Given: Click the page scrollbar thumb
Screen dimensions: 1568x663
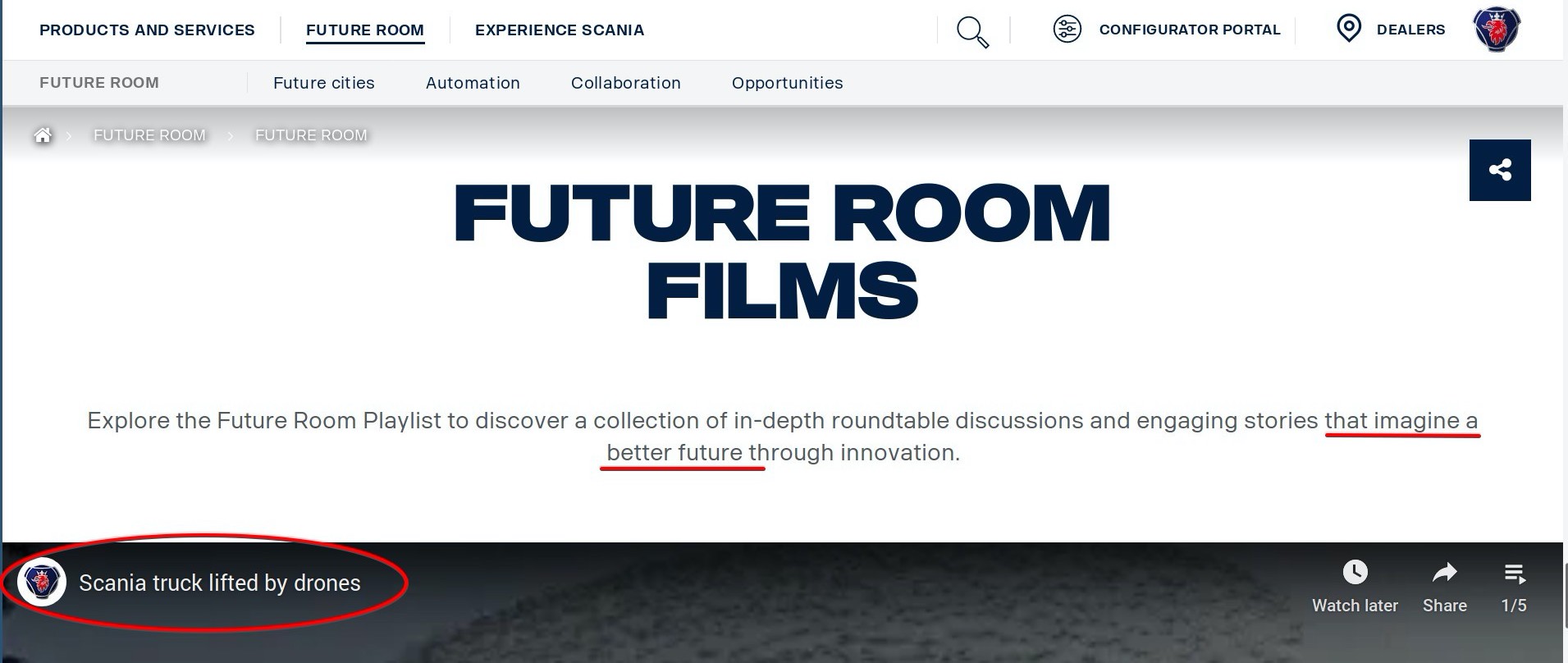Looking at the screenshot, I should click(1566, 596).
